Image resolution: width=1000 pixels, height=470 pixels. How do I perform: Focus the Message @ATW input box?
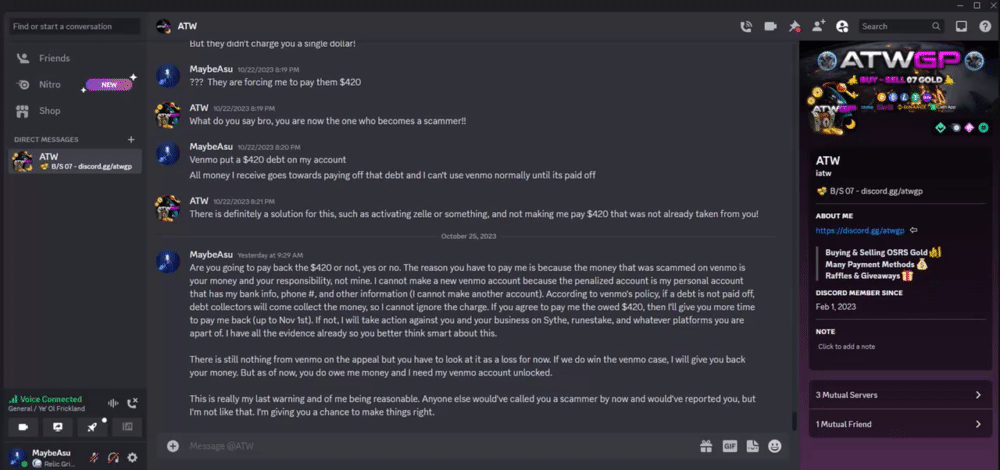pyautogui.click(x=430, y=446)
